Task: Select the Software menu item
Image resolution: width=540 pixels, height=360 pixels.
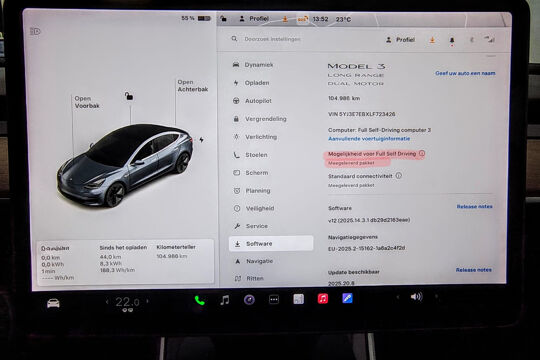Action: point(271,244)
